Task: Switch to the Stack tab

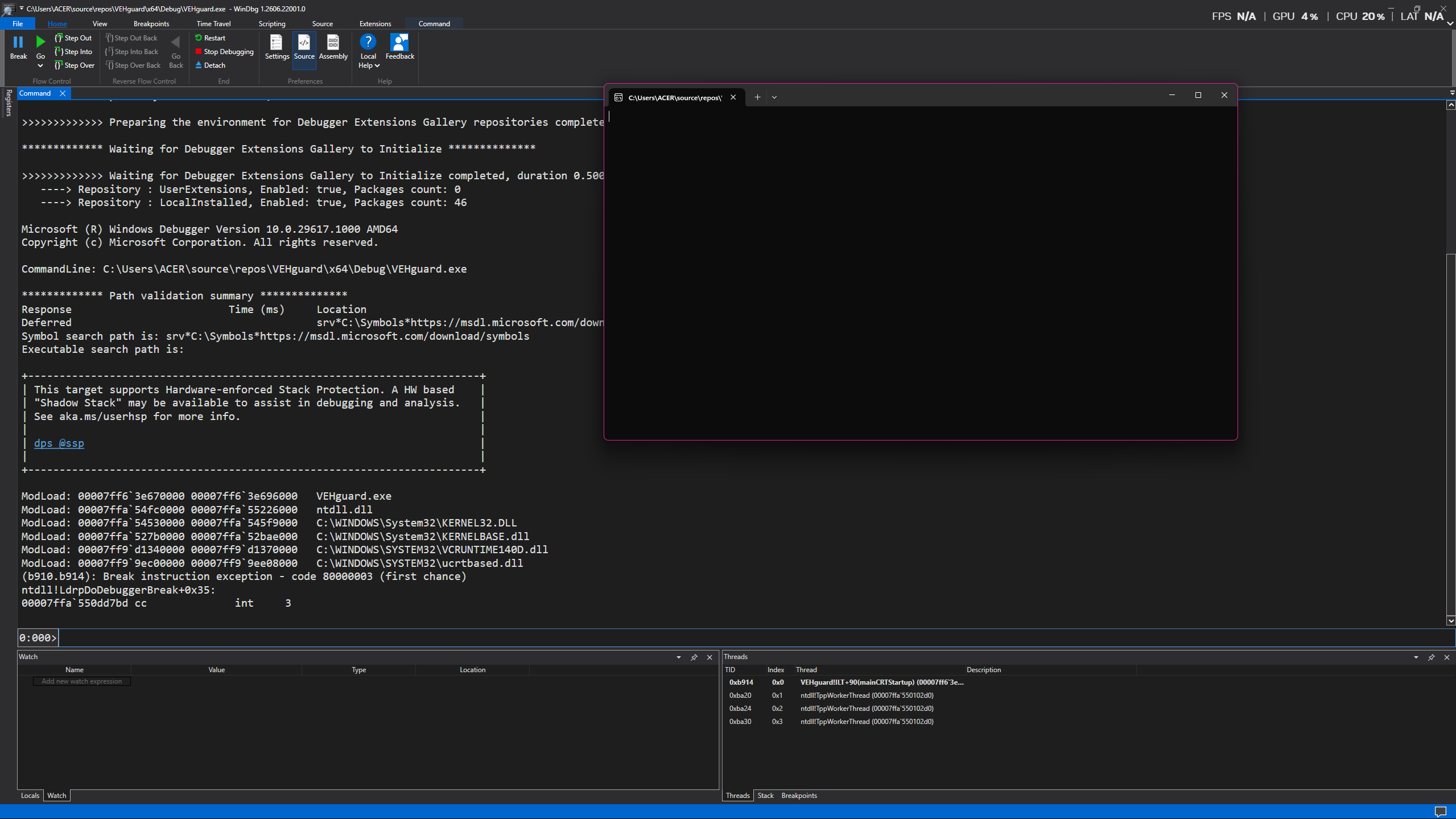Action: click(x=765, y=796)
